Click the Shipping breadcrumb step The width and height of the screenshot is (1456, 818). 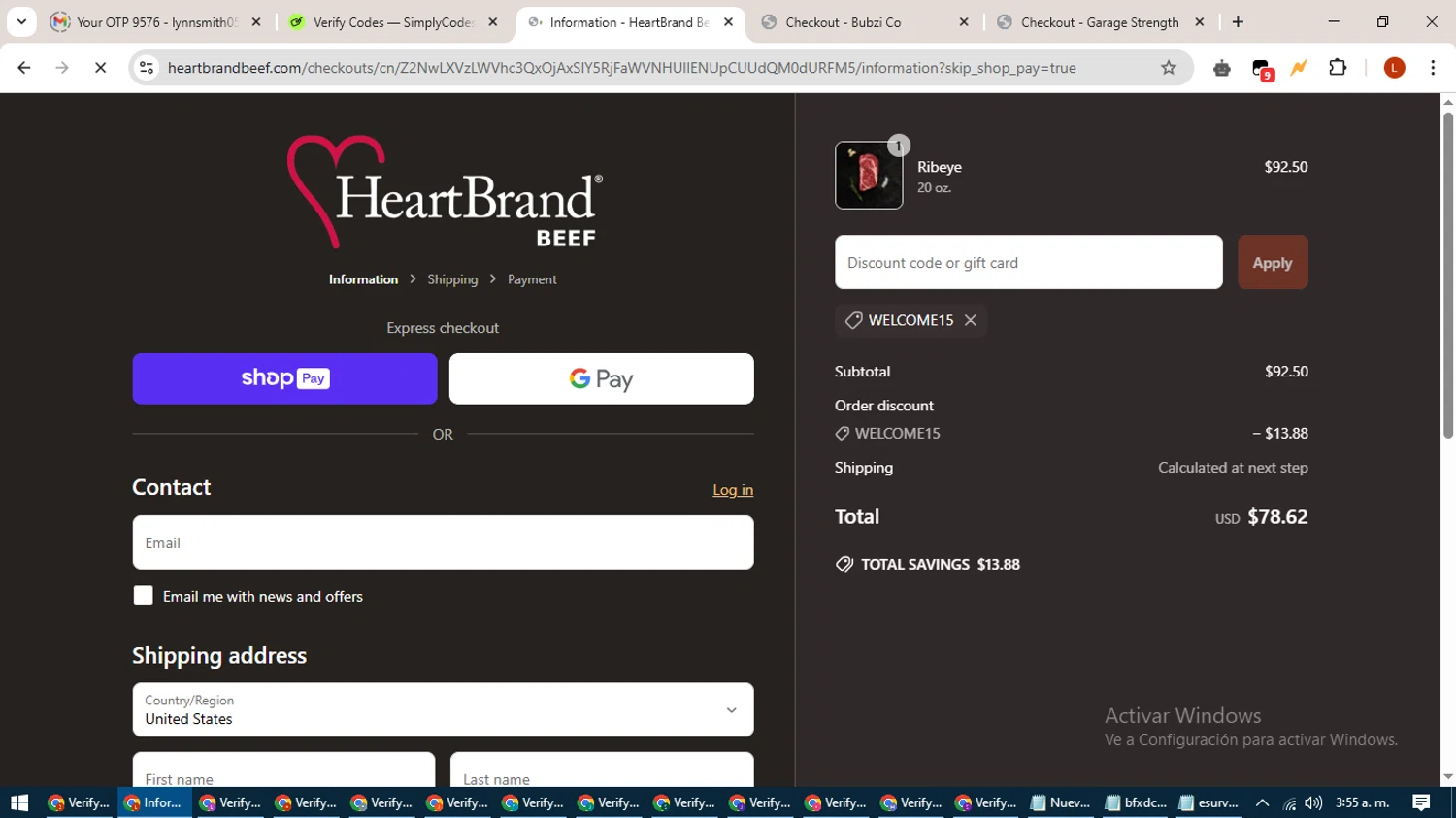(x=452, y=279)
